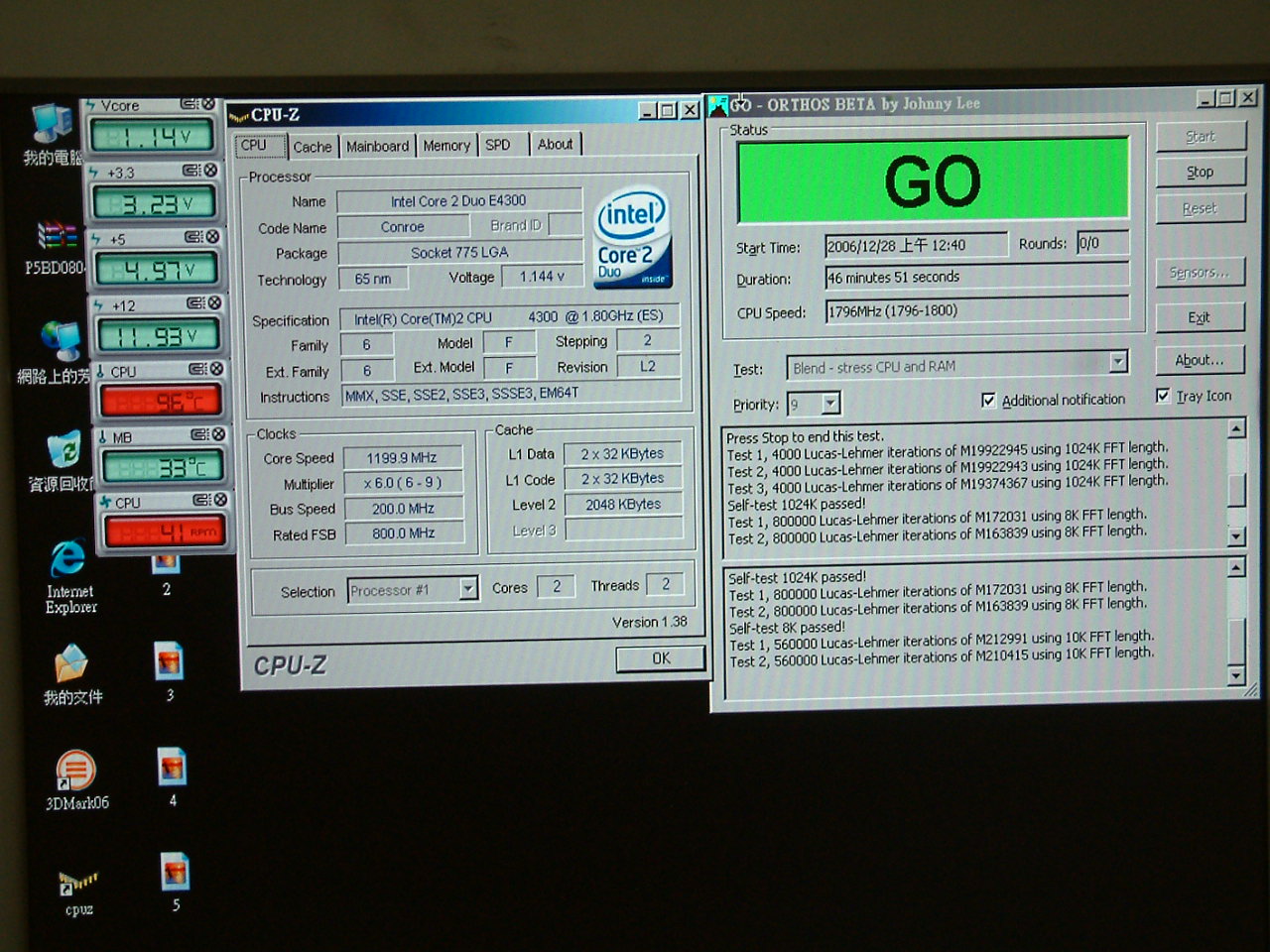This screenshot has width=1270, height=952.
Task: Click the Rated FSB value 800.0 MHz
Action: [x=404, y=534]
